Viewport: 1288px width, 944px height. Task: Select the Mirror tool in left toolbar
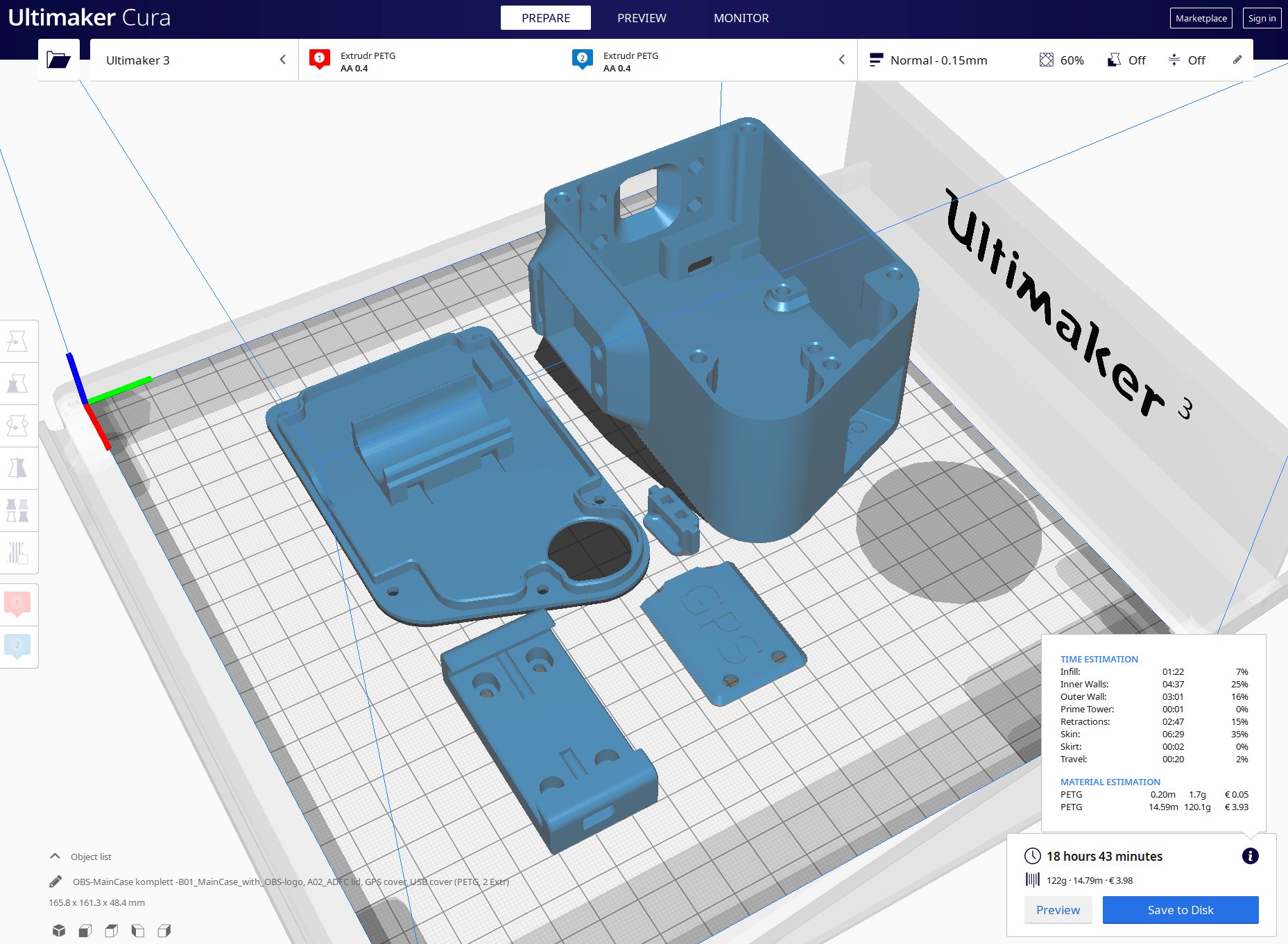click(x=17, y=468)
